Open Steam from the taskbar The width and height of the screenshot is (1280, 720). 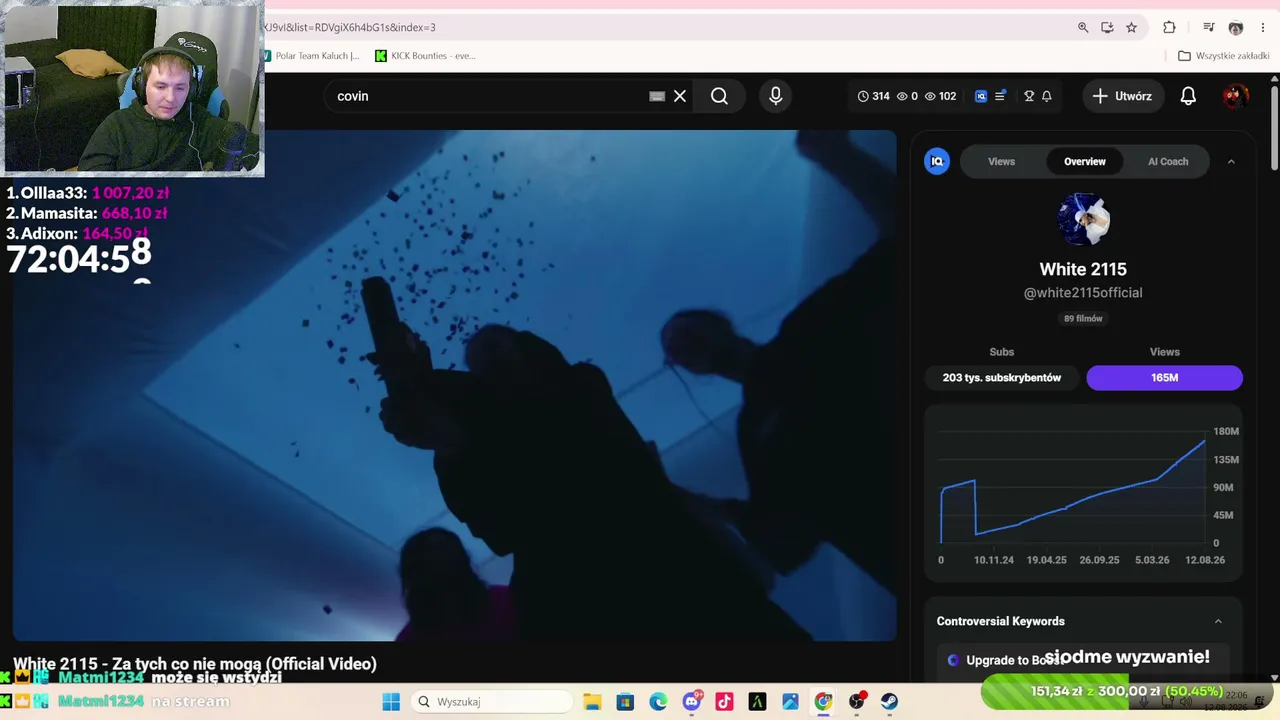click(x=889, y=701)
